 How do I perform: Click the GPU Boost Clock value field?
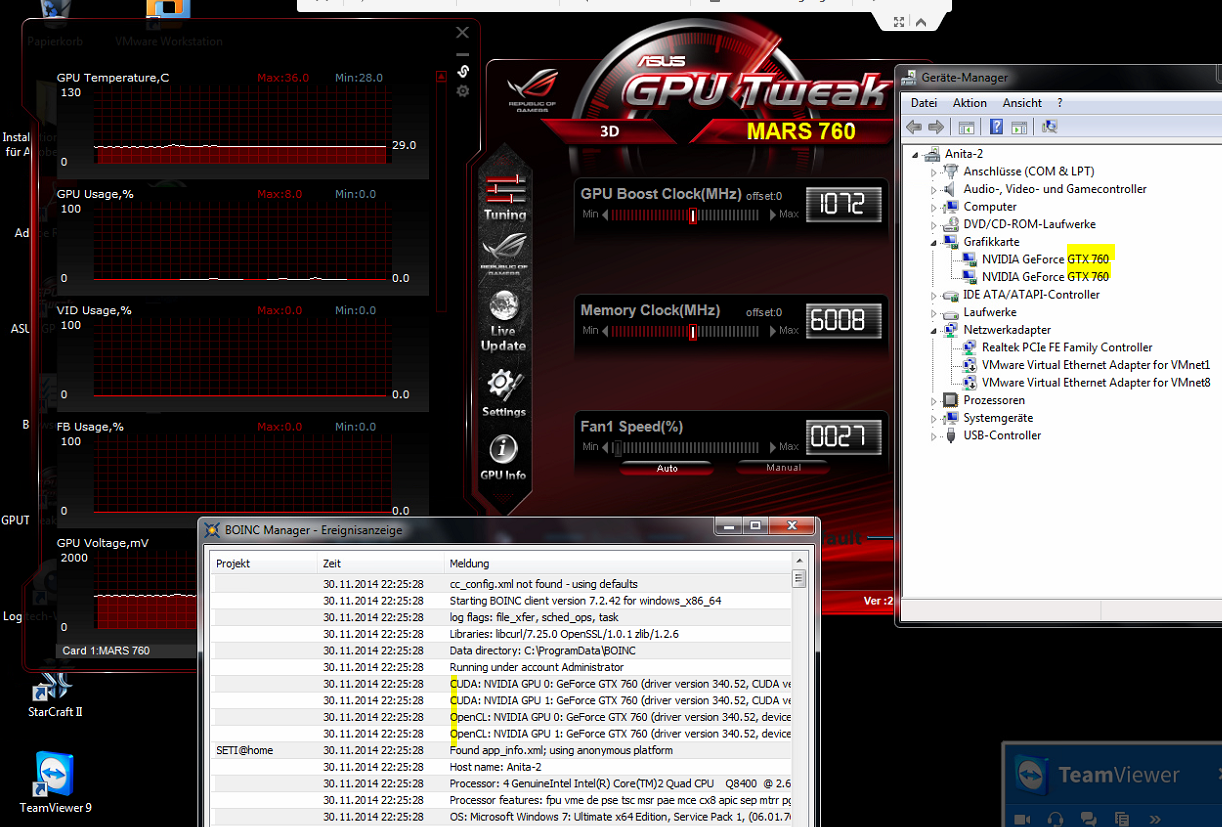point(843,205)
